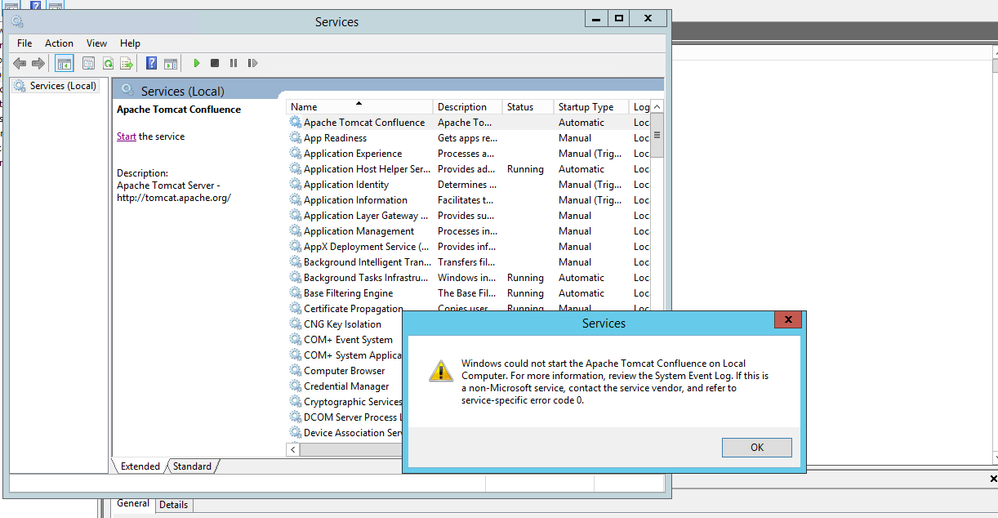The image size is (998, 518).
Task: Click the Refresh toolbar icon
Action: tap(108, 63)
